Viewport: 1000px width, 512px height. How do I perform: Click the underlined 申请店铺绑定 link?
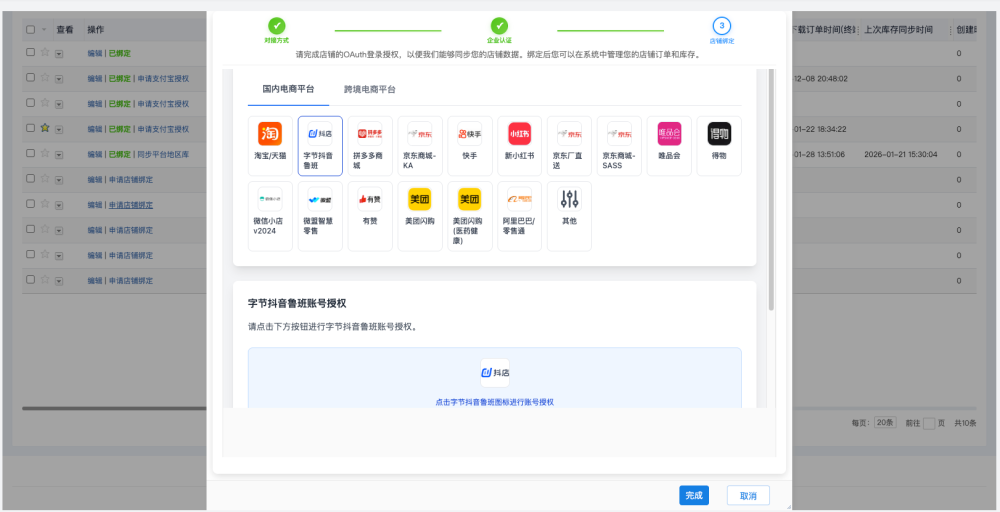(x=131, y=205)
